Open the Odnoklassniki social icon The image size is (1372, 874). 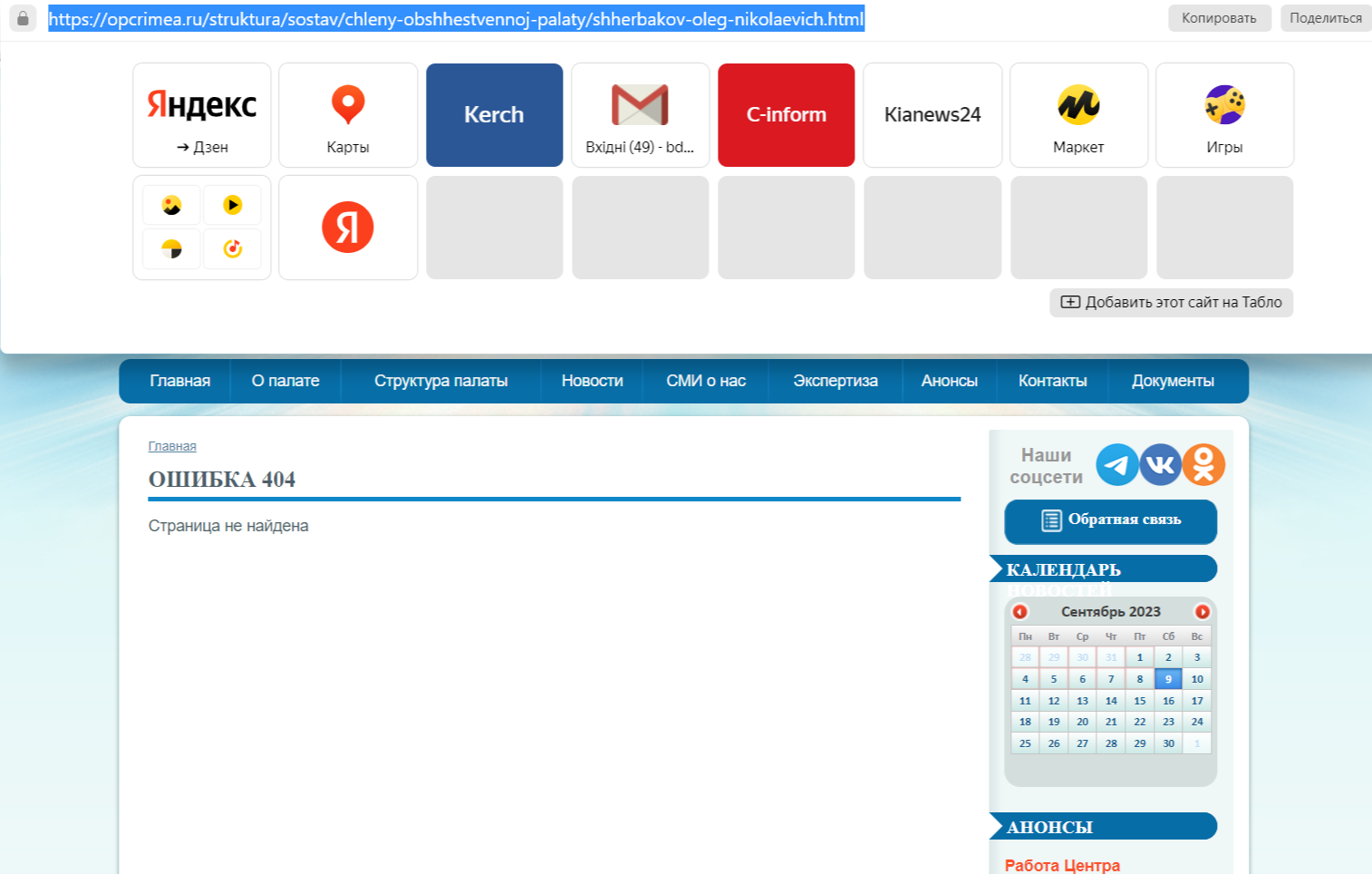1203,465
